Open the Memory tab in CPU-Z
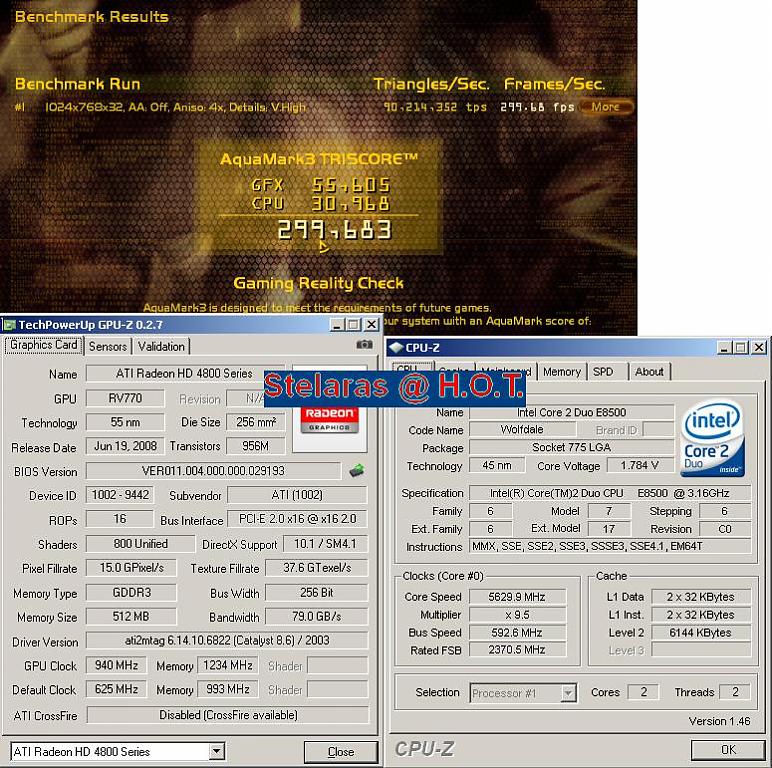 [x=562, y=372]
